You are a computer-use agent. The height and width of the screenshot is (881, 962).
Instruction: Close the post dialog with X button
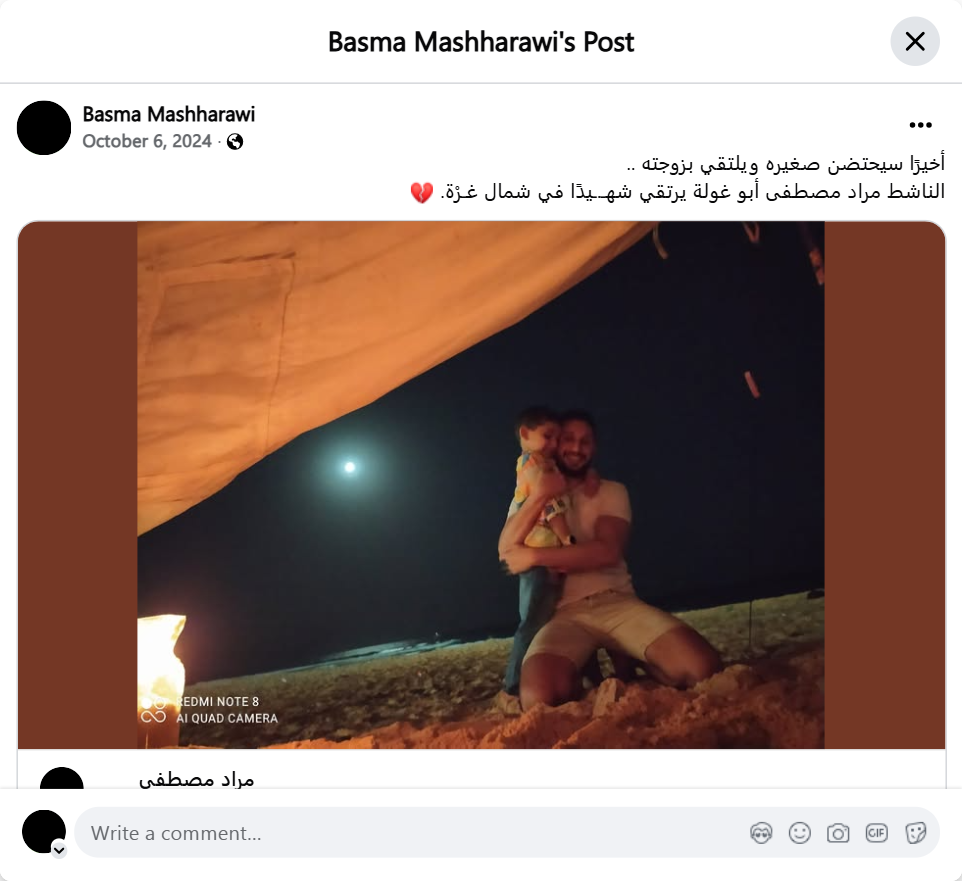[x=915, y=42]
